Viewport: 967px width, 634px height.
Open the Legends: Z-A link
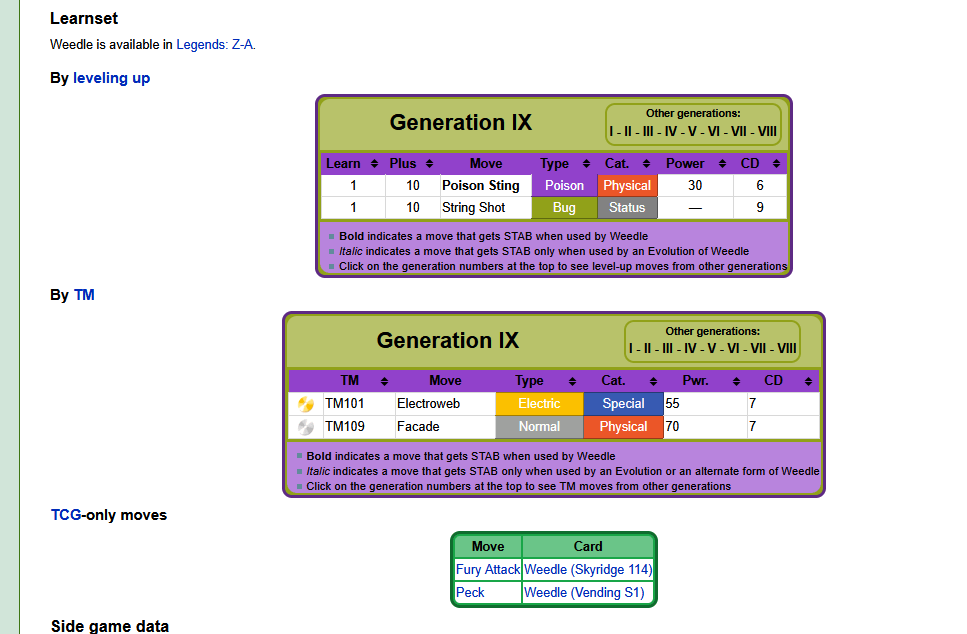pyautogui.click(x=215, y=44)
